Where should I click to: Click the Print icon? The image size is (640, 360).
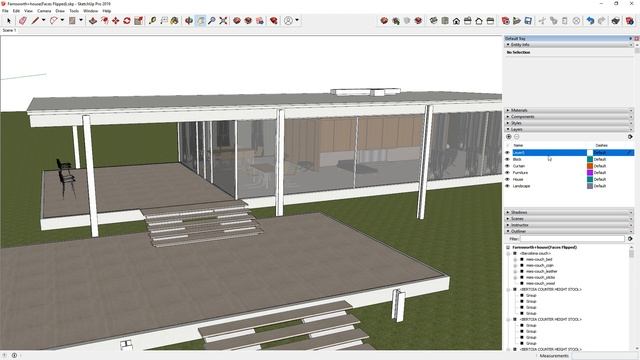tap(616, 20)
